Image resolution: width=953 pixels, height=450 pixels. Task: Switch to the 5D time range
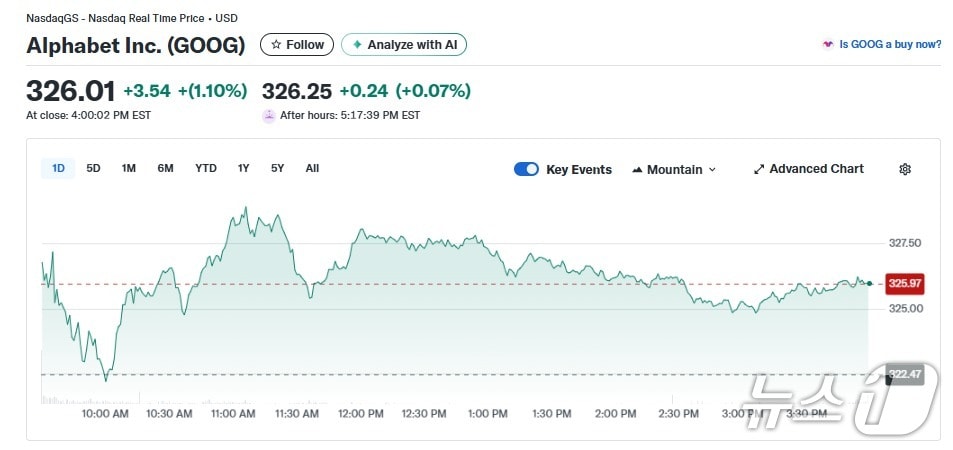[x=93, y=168]
